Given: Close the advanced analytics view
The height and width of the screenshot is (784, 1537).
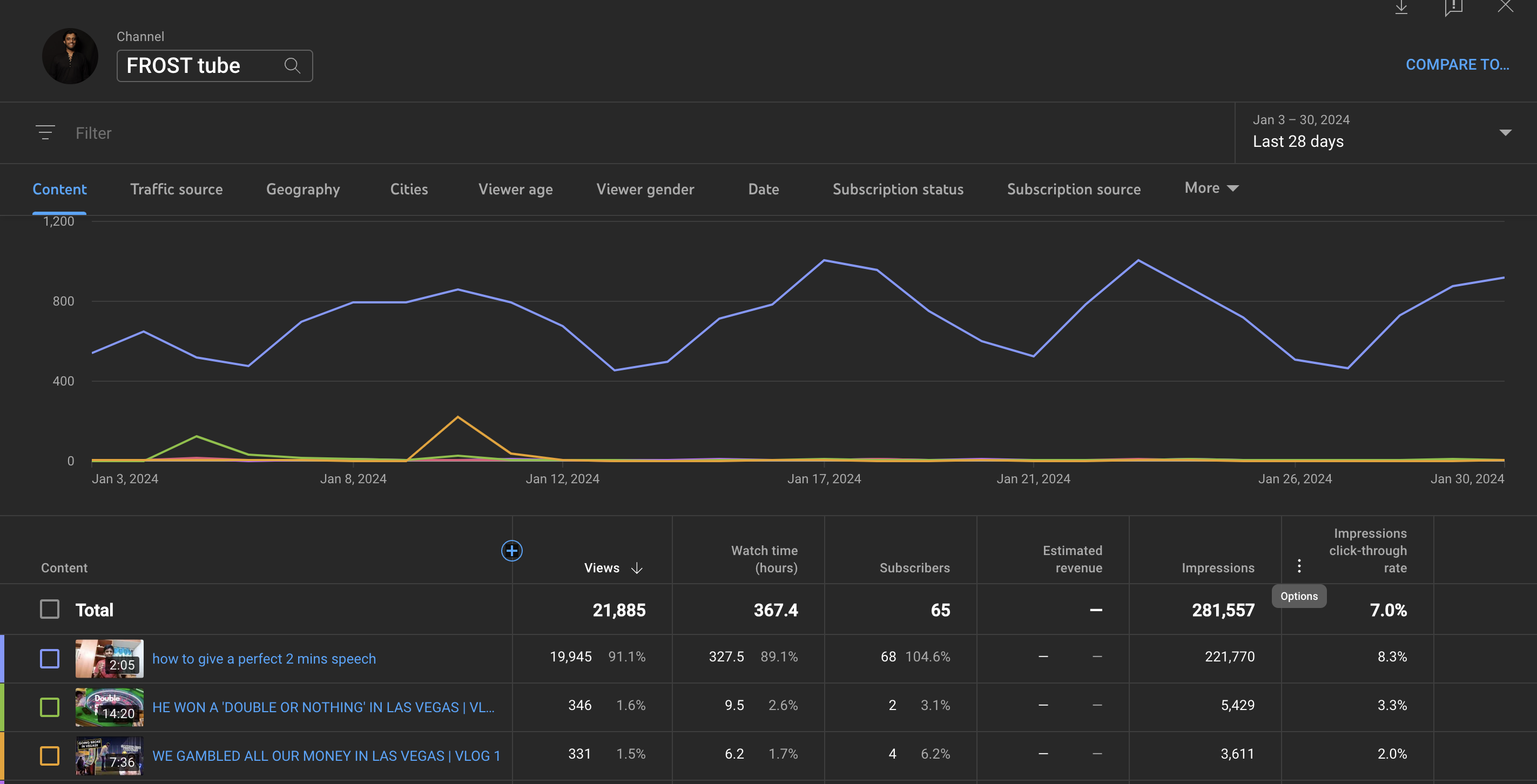Looking at the screenshot, I should coord(1505,6).
